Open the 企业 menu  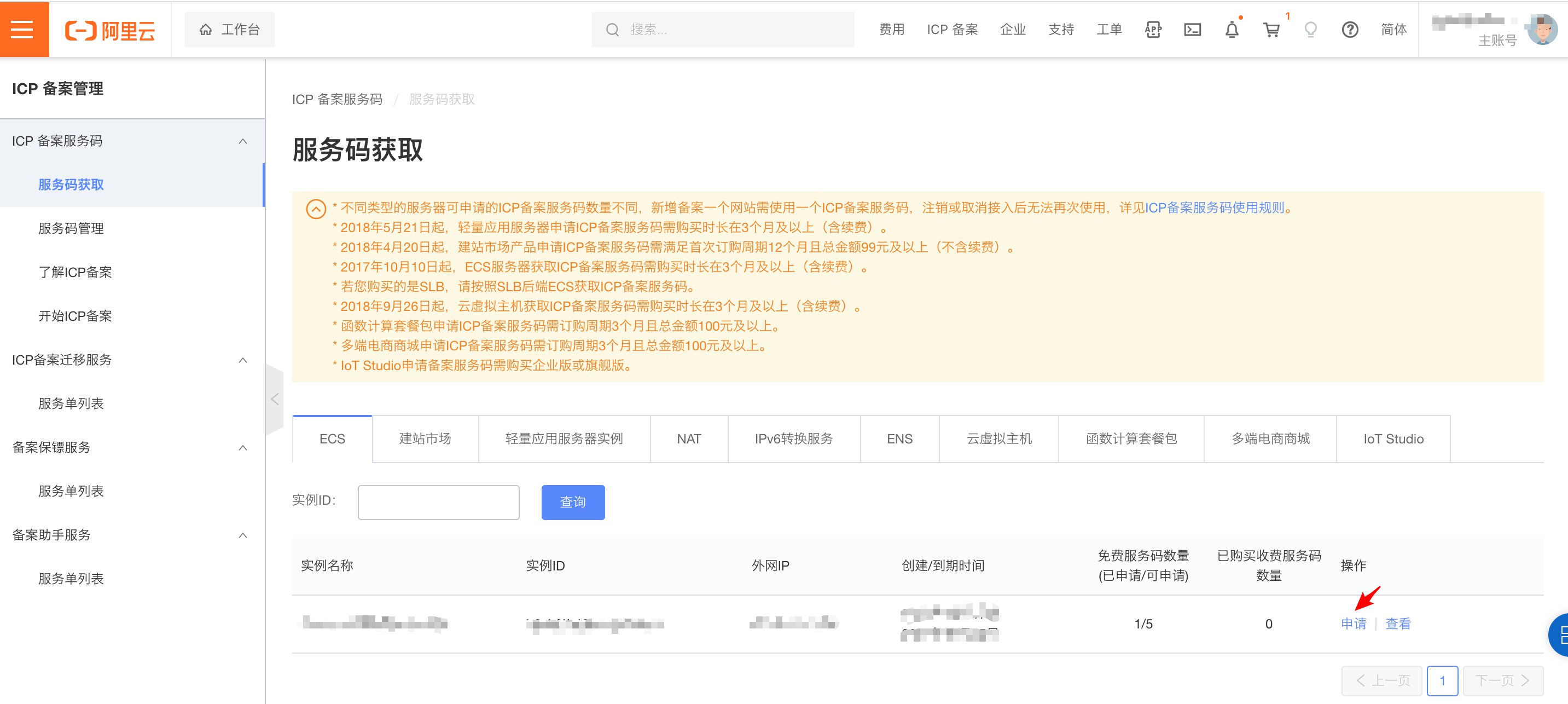click(1013, 29)
